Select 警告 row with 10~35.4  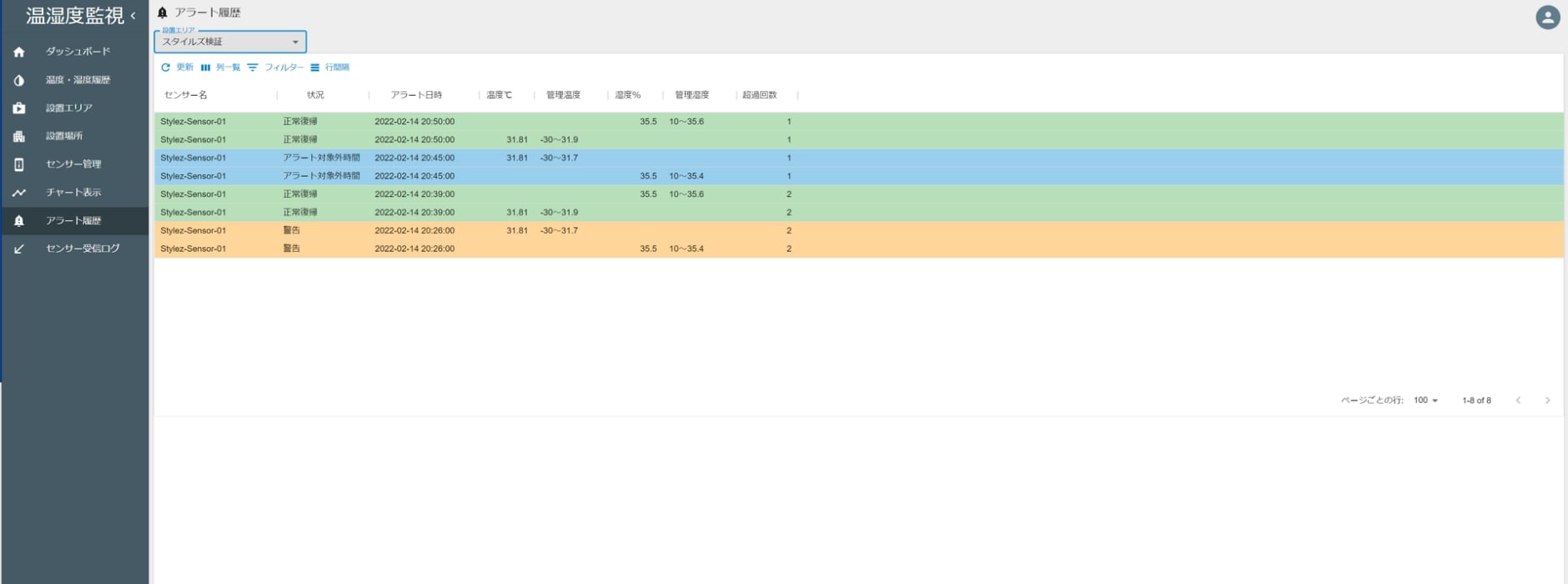click(x=858, y=249)
